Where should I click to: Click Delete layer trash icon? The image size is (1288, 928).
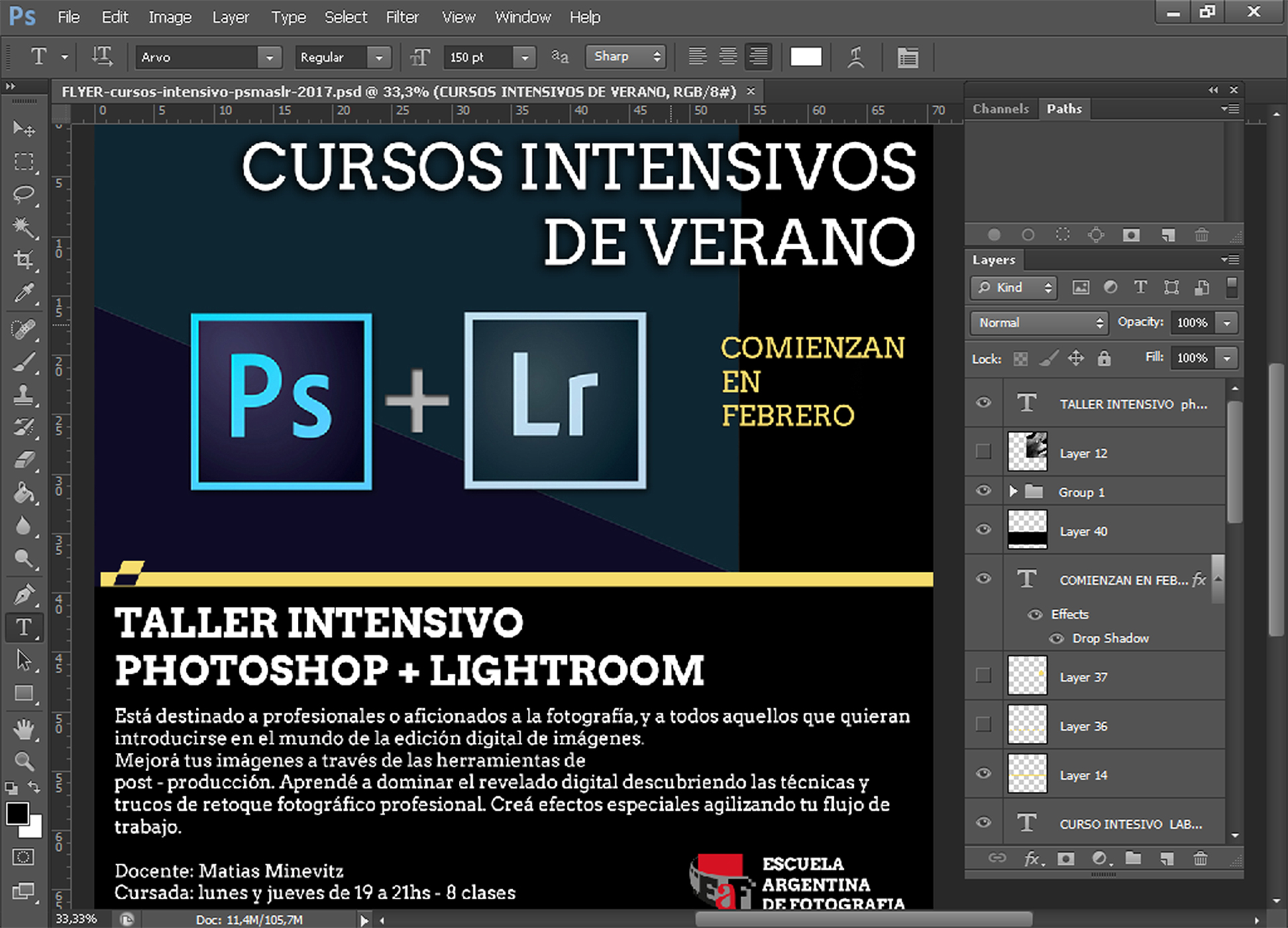point(1200,858)
